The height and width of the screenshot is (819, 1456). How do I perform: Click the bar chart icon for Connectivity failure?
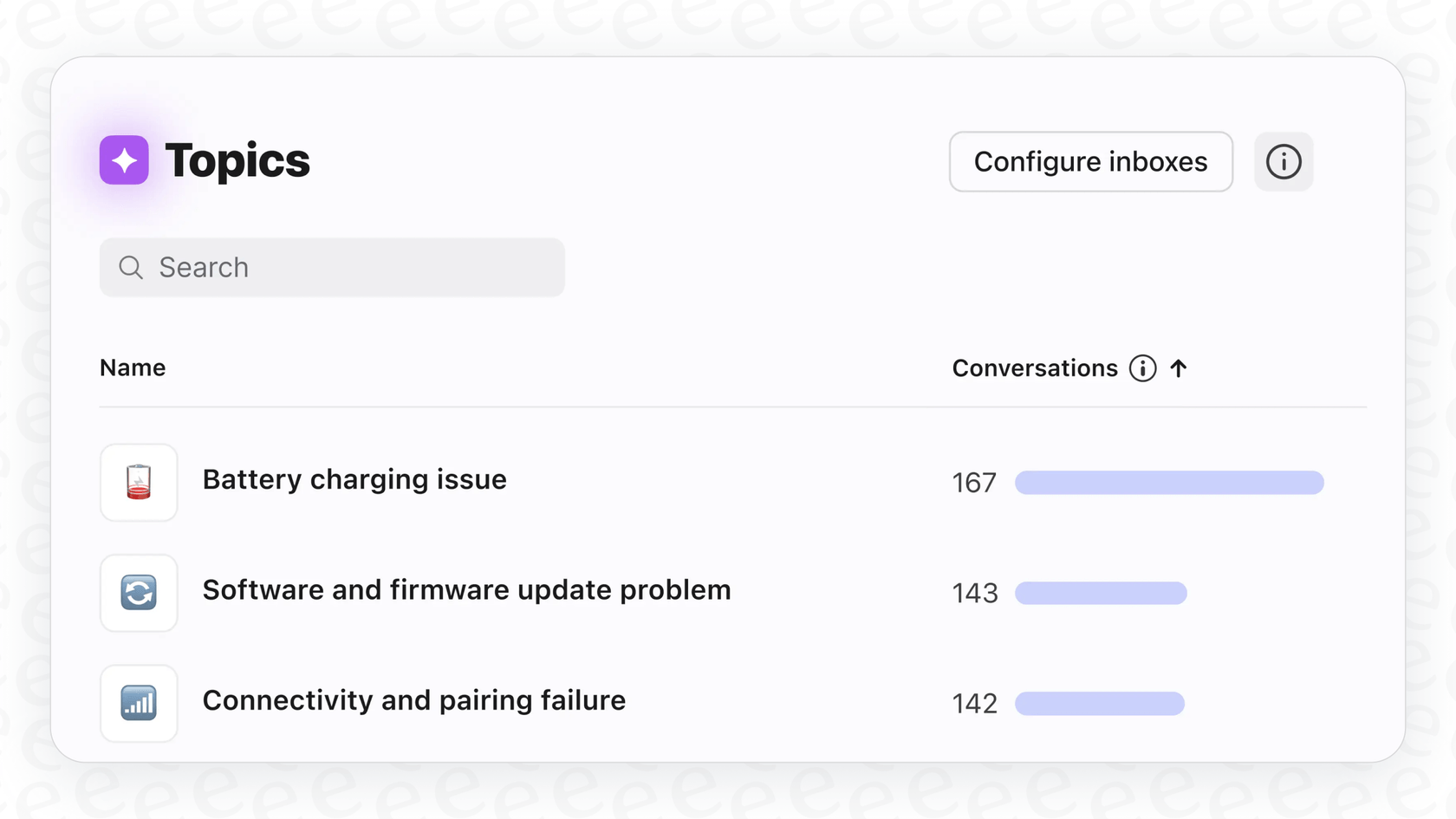pos(139,703)
